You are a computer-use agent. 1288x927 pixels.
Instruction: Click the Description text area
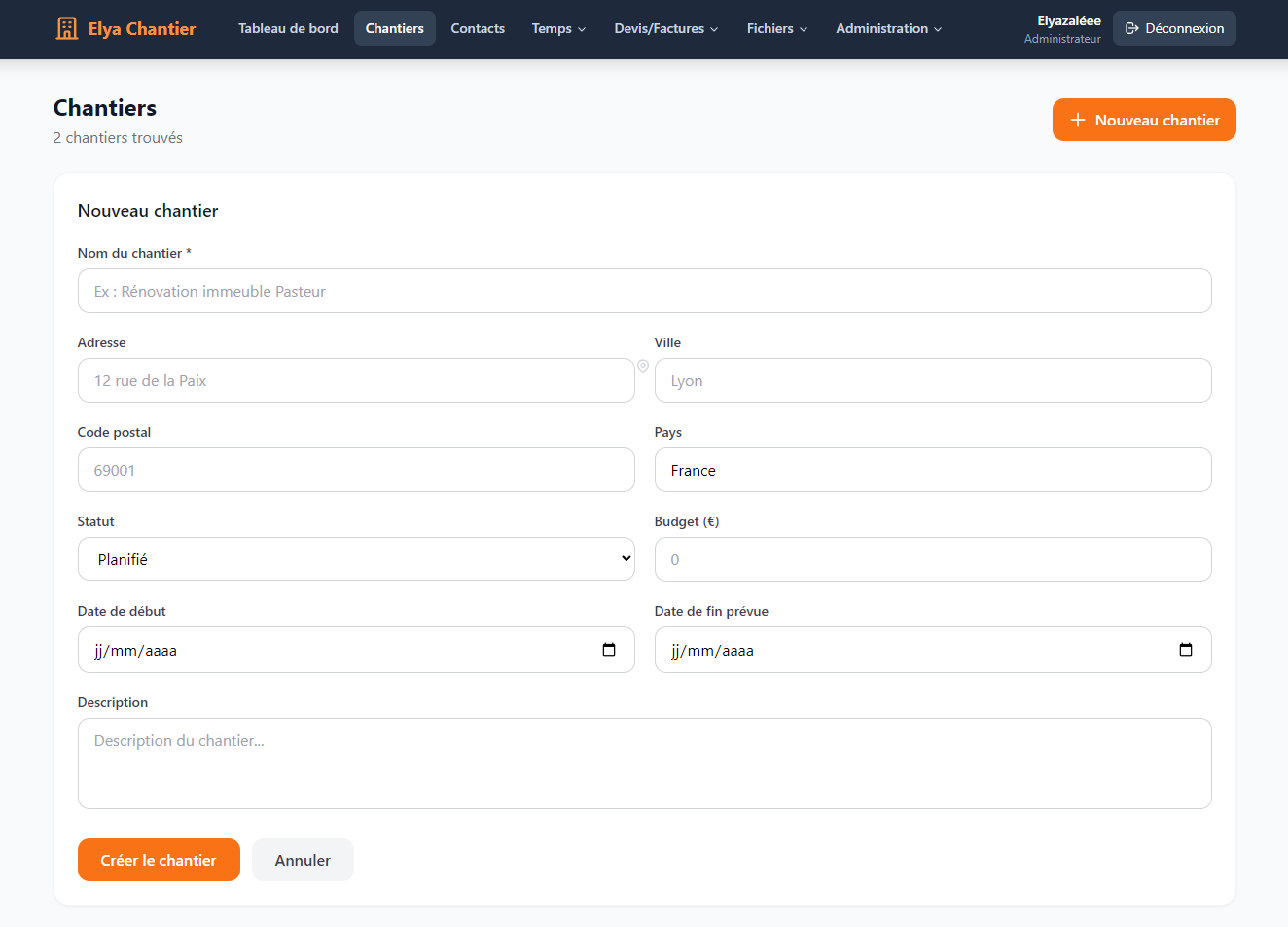[x=644, y=764]
